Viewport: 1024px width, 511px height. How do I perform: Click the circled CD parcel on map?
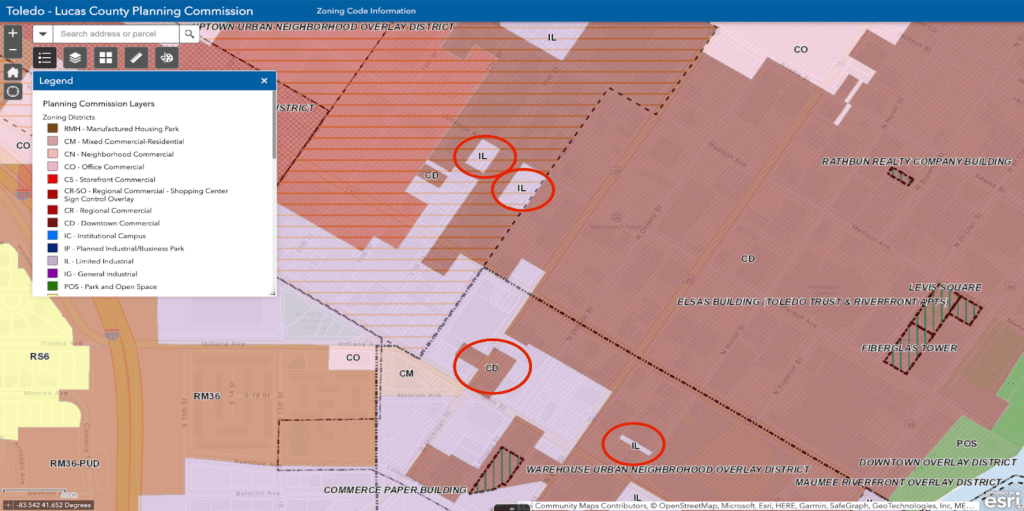491,367
